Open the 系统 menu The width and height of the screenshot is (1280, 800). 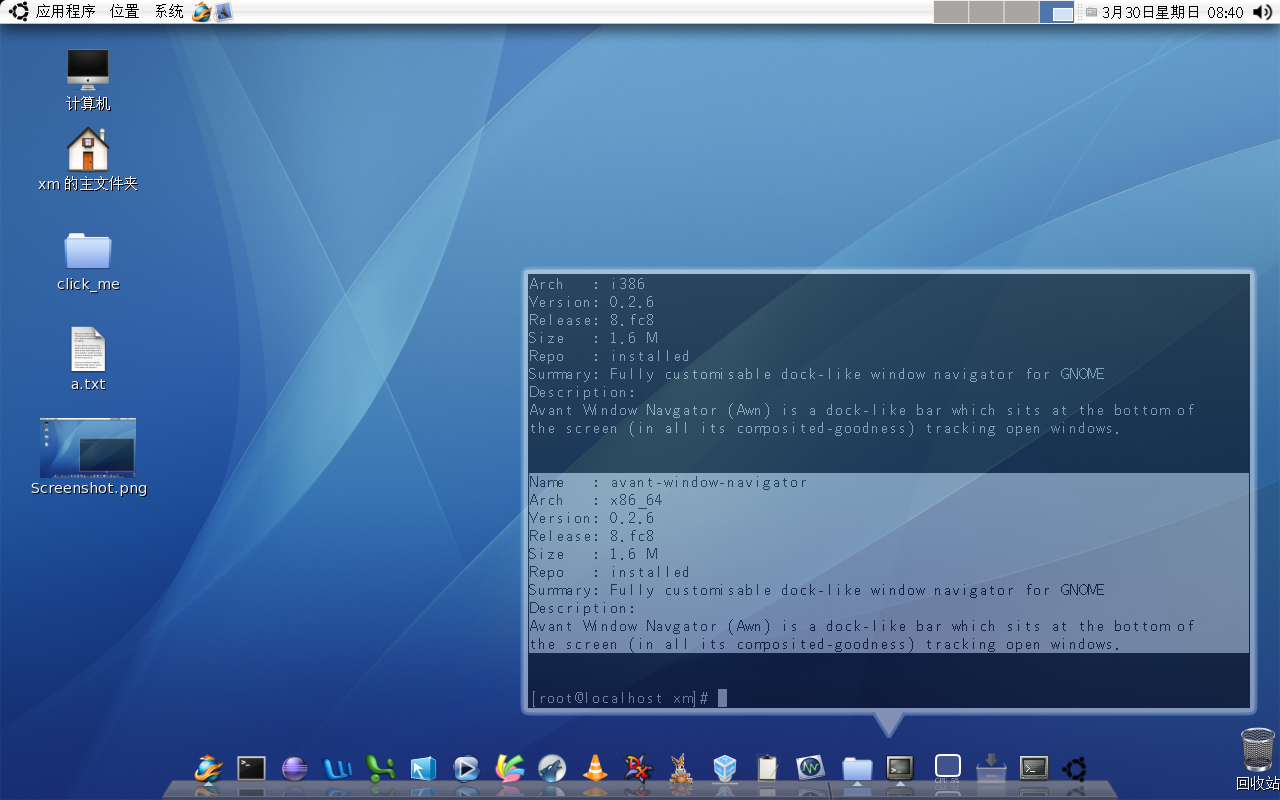[x=169, y=12]
